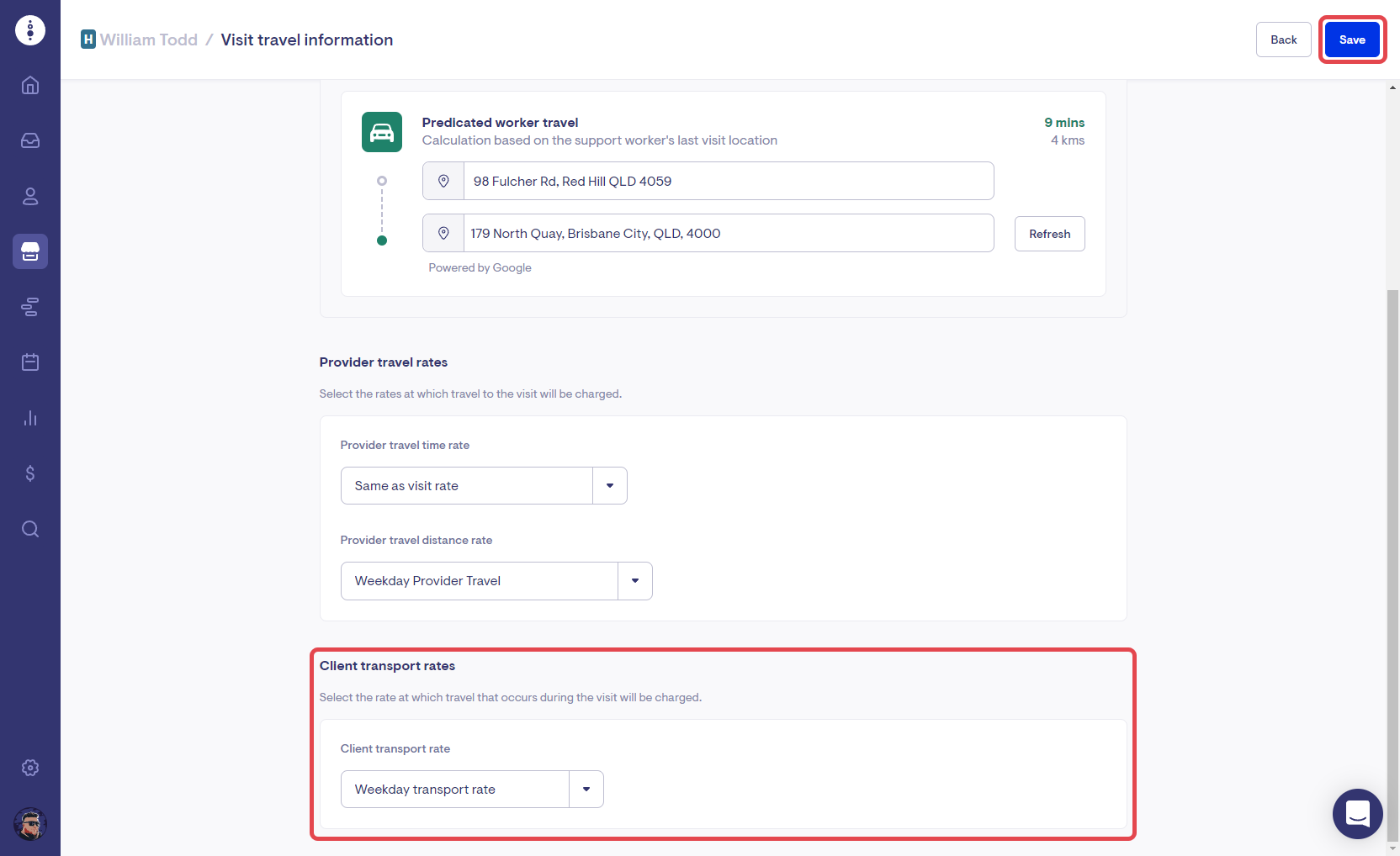Click the timeline roster icon in sidebar
This screenshot has height=856, width=1400.
[x=30, y=307]
